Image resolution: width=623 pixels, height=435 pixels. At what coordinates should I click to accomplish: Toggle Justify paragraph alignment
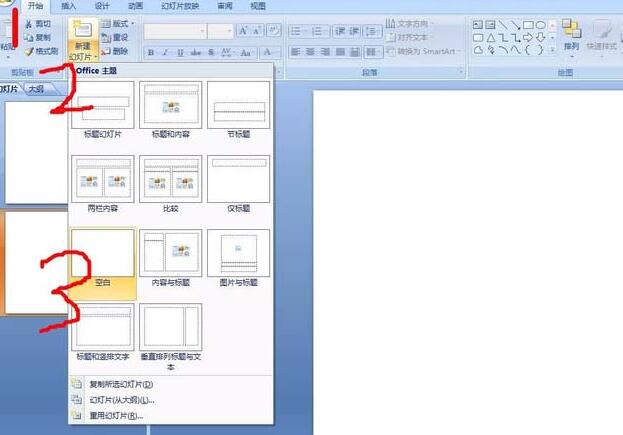pyautogui.click(x=340, y=52)
